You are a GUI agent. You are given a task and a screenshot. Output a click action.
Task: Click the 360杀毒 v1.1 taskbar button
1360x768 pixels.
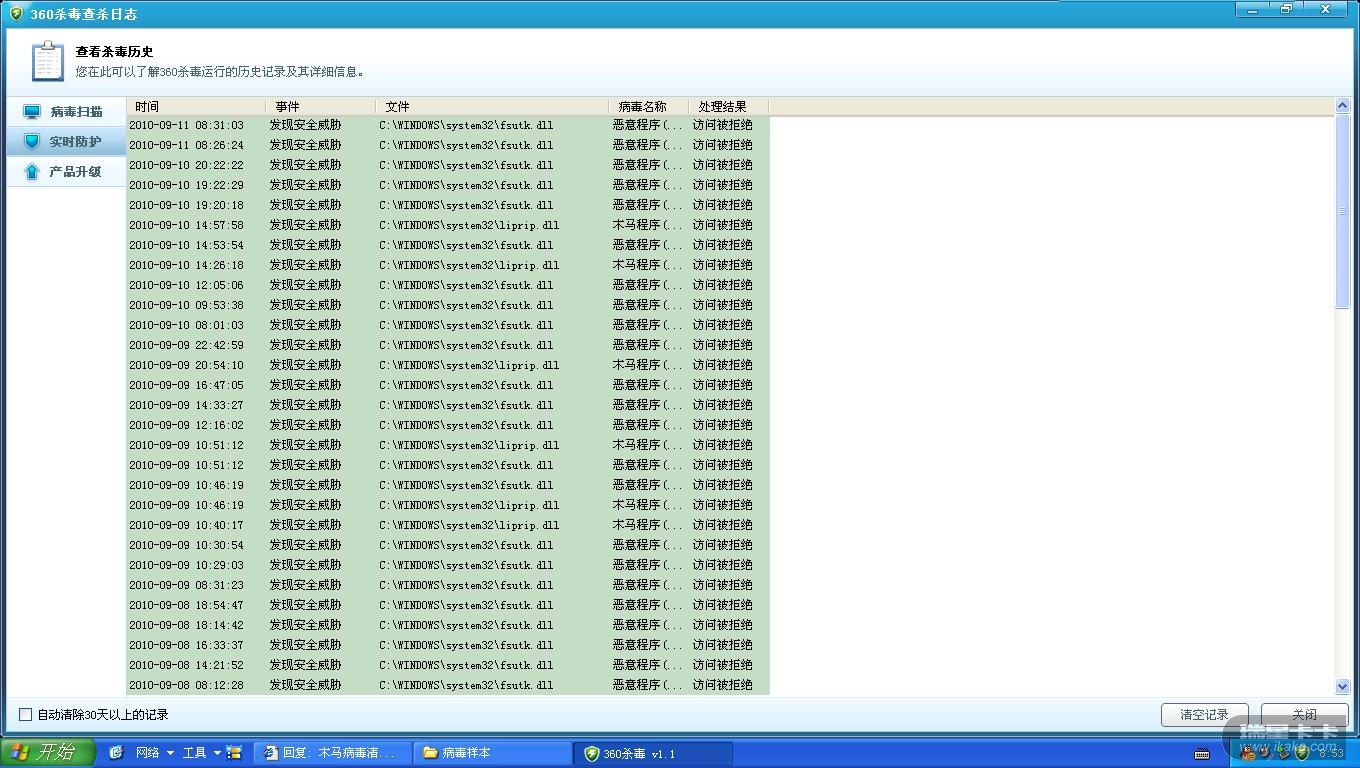(x=654, y=753)
